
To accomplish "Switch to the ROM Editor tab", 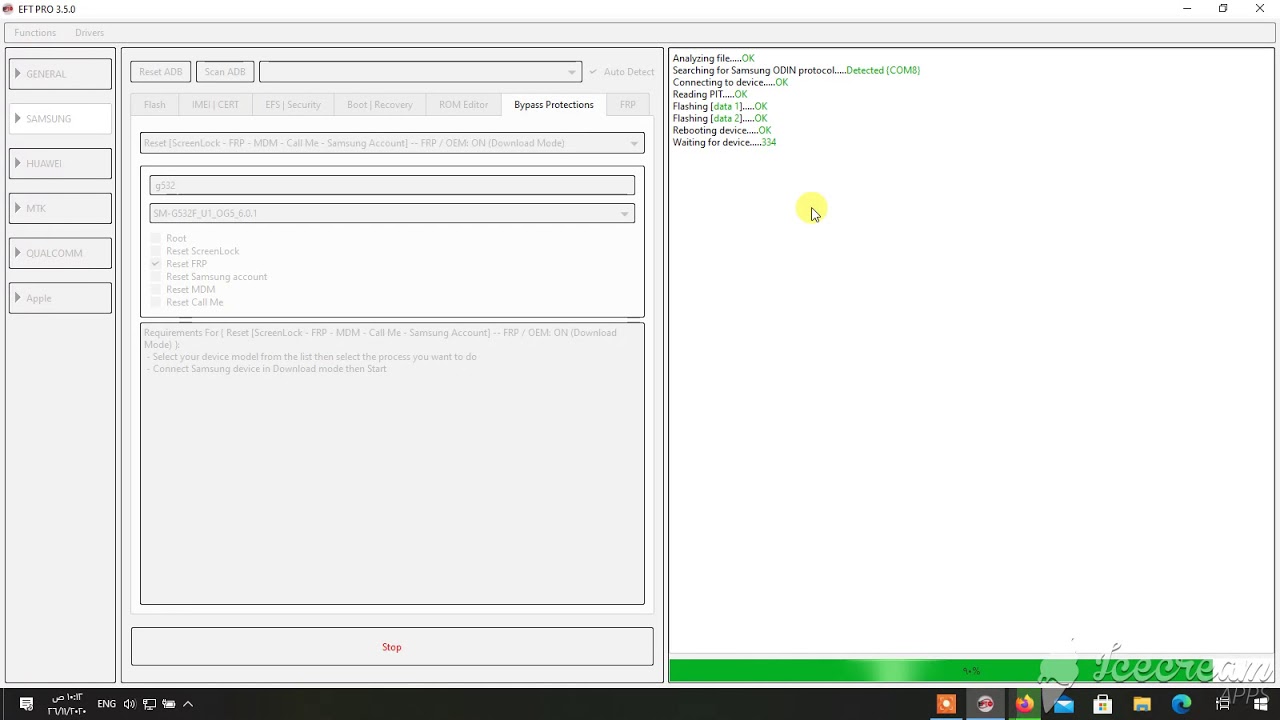I will tap(463, 105).
